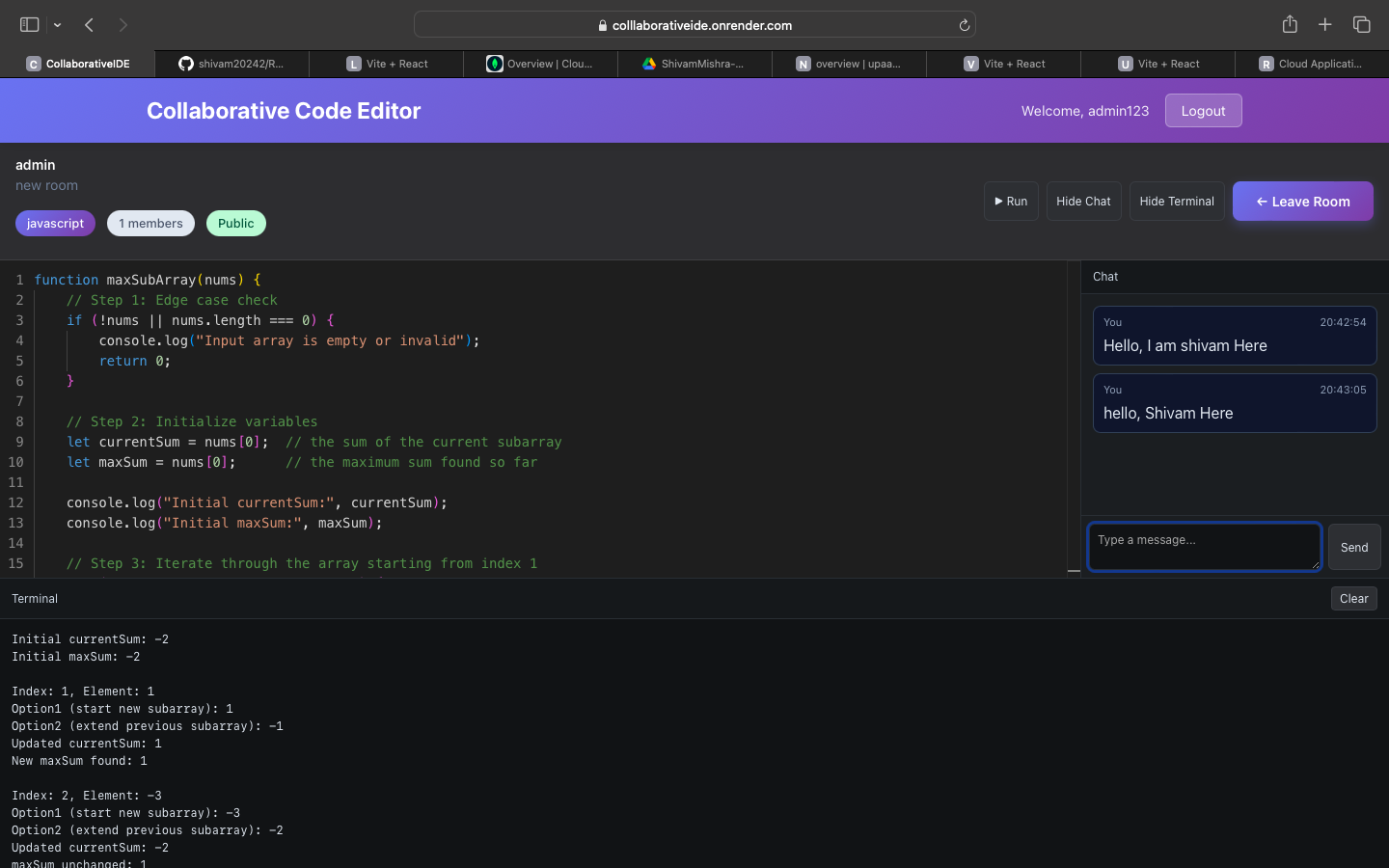
Task: Toggle chat panel with Hide Chat
Action: (x=1083, y=202)
